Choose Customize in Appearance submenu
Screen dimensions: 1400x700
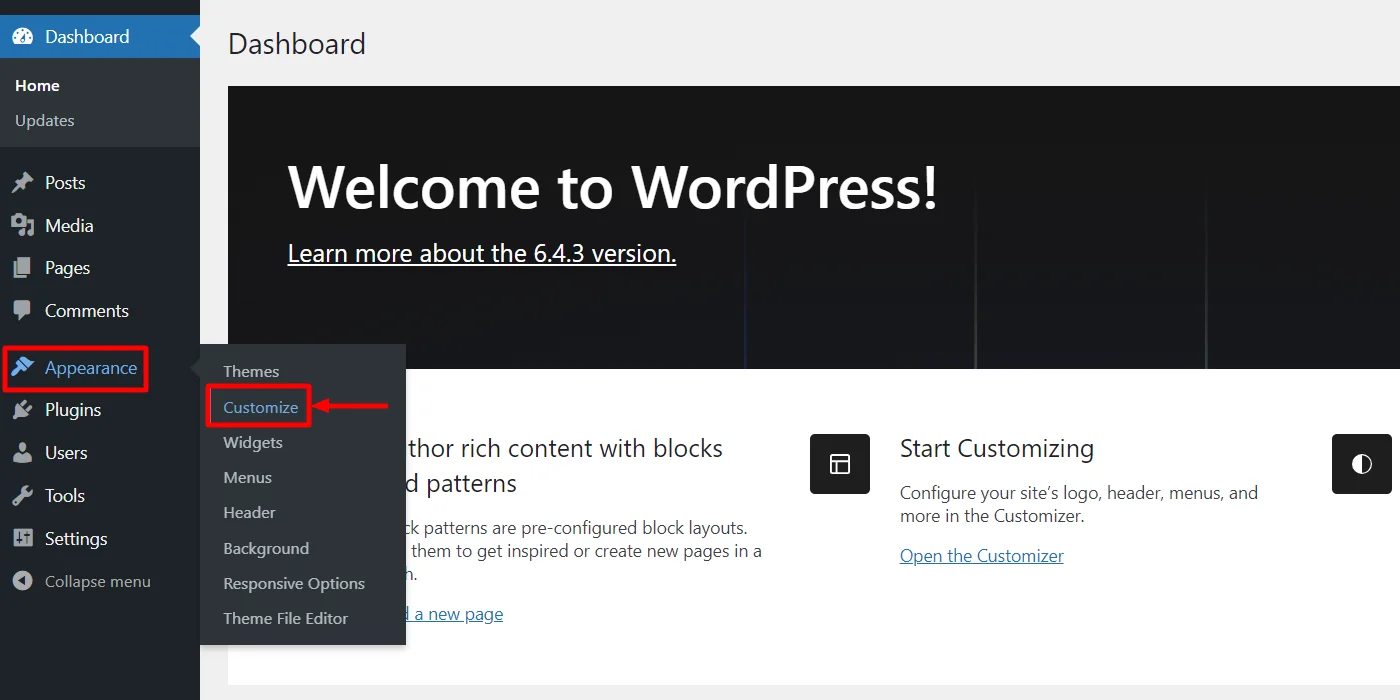[x=261, y=407]
